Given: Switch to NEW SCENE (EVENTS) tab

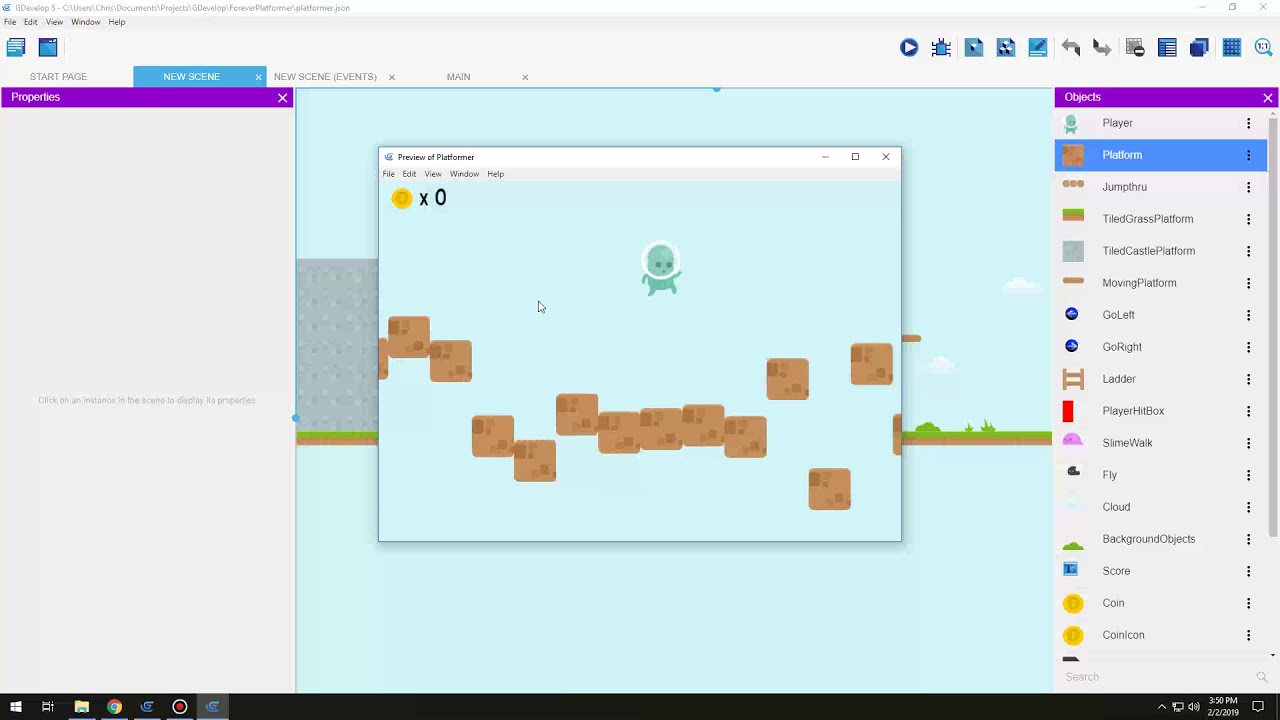Looking at the screenshot, I should coord(325,77).
